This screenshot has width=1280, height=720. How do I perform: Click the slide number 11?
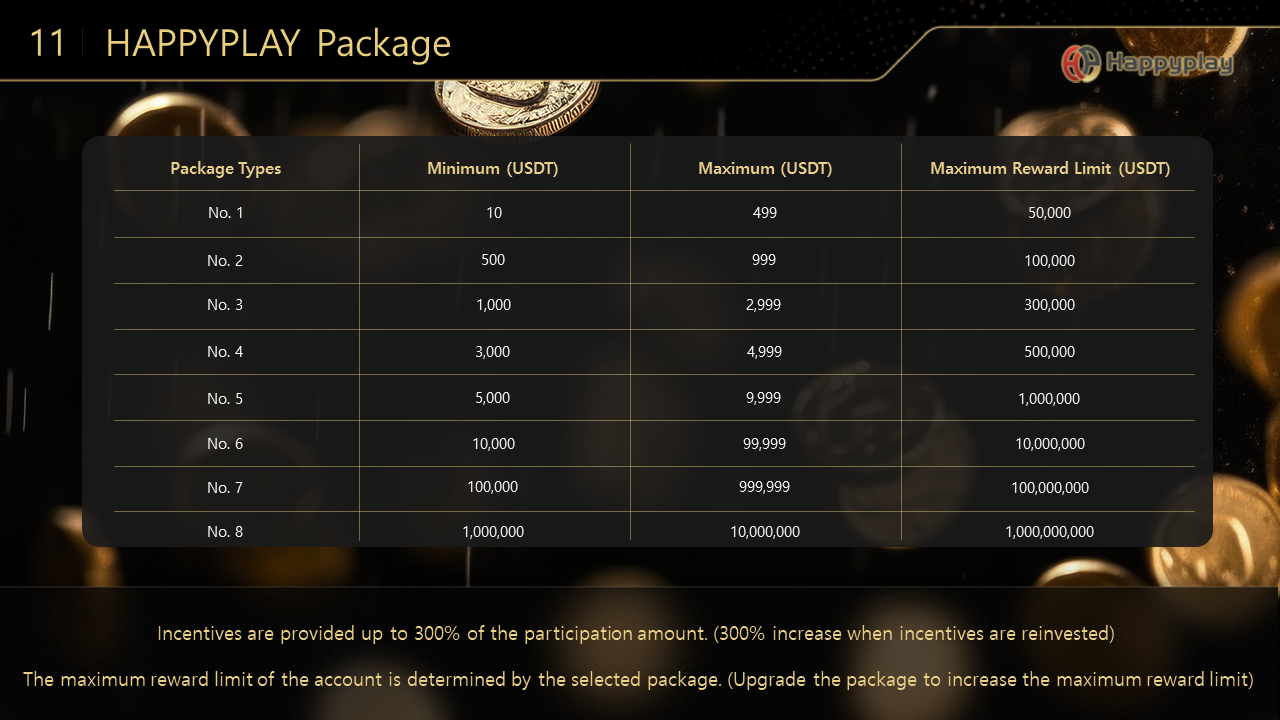click(47, 44)
